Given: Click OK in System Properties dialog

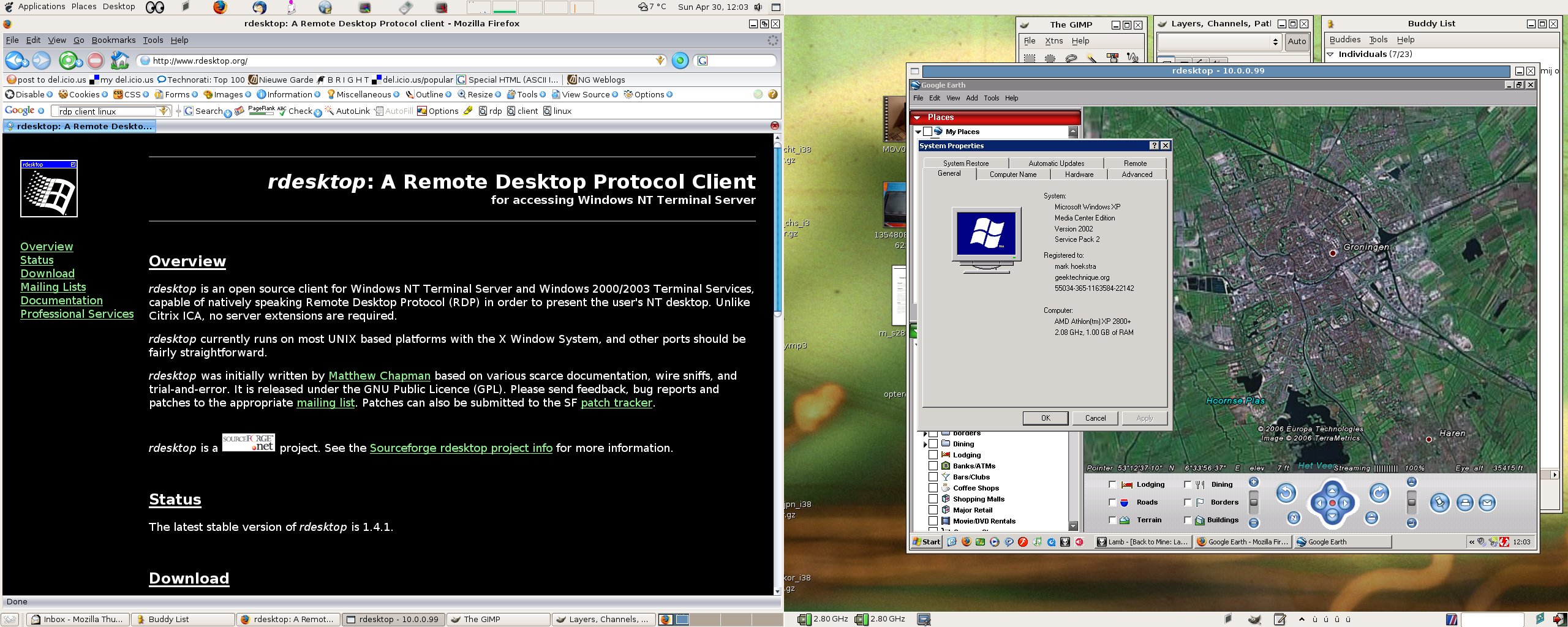Looking at the screenshot, I should tap(1046, 418).
